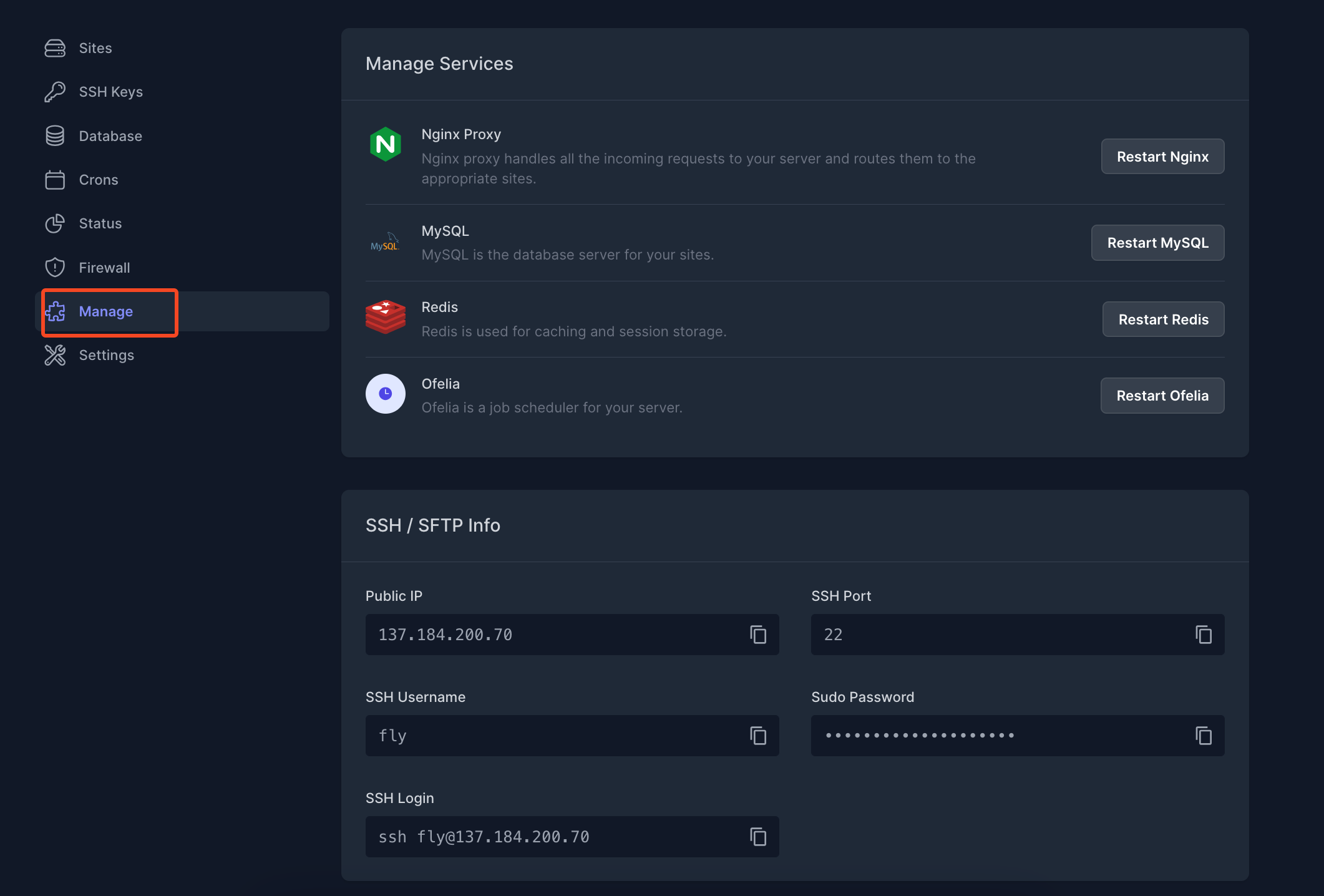1324x896 pixels.
Task: Copy the SSH Login command
Action: tap(758, 837)
